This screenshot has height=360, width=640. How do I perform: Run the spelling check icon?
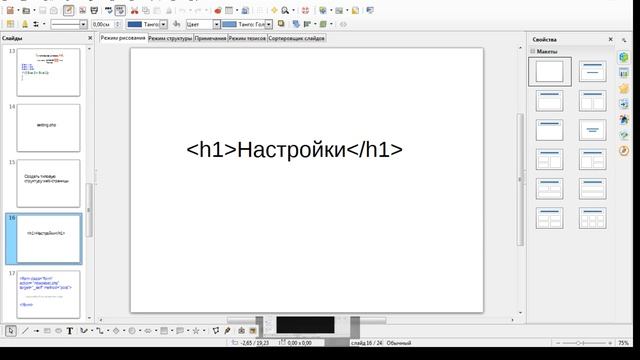[109, 10]
